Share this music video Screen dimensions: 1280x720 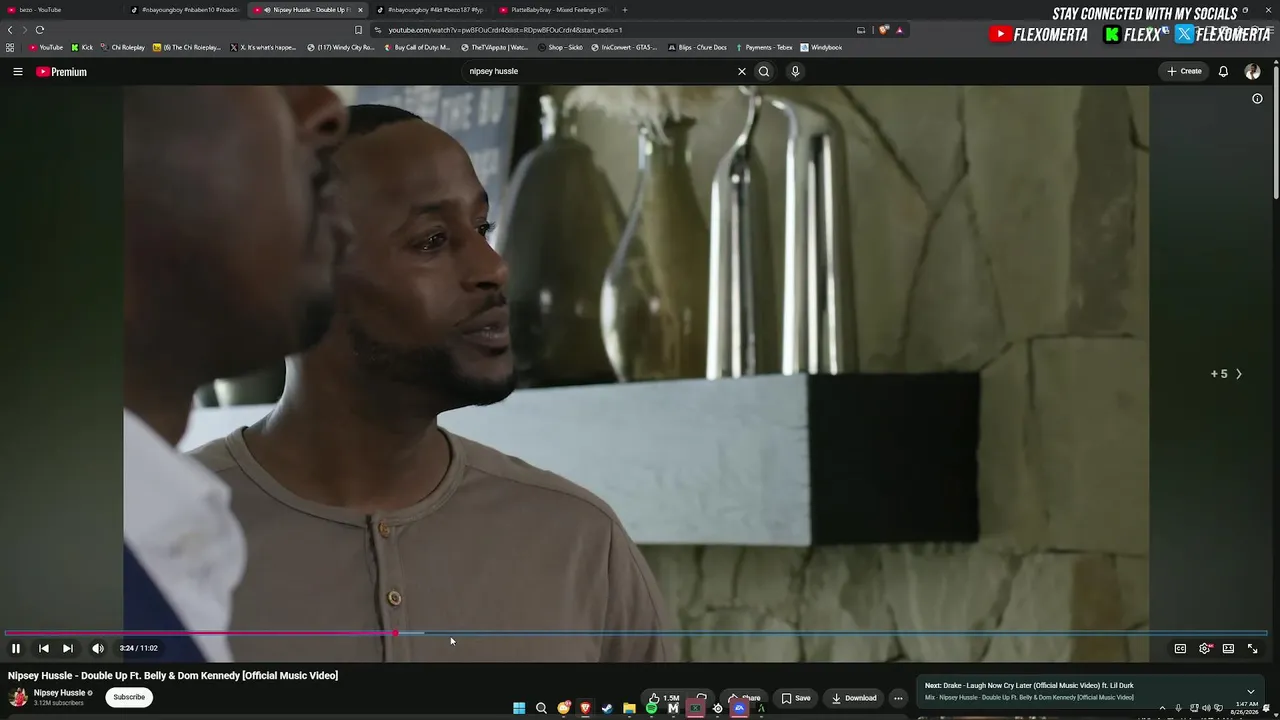point(745,698)
